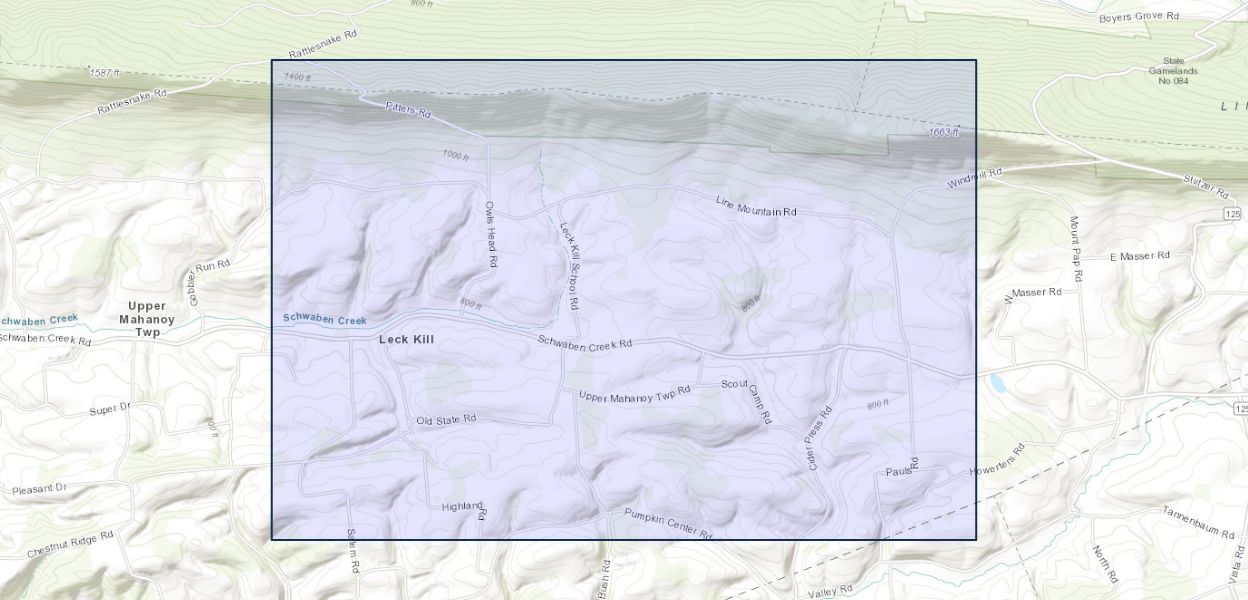Select the State Gamelands No 084 label
1248x600 pixels.
1173,71
